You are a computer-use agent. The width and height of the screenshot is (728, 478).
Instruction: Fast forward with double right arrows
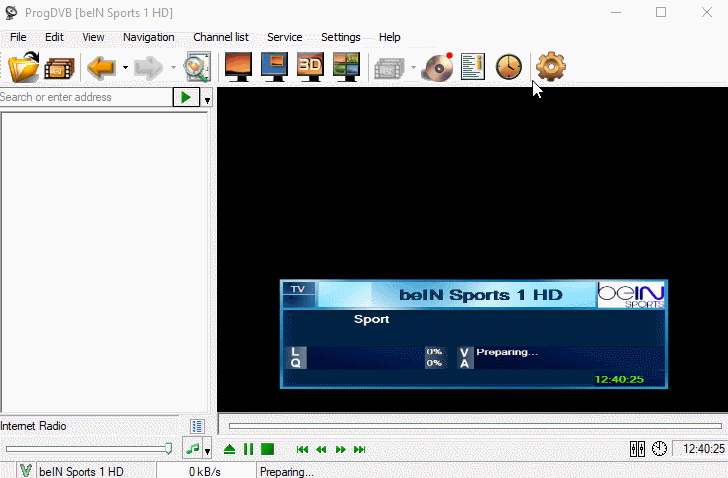pyautogui.click(x=340, y=449)
